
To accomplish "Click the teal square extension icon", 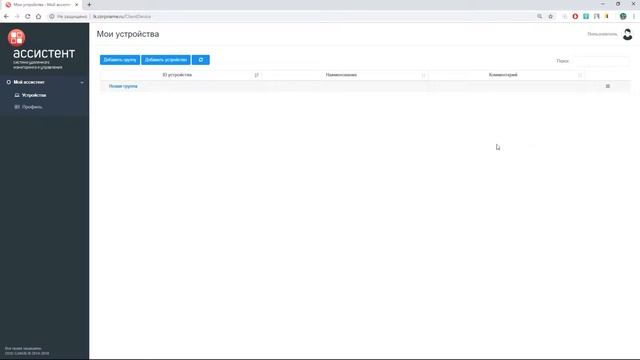I will [586, 16].
